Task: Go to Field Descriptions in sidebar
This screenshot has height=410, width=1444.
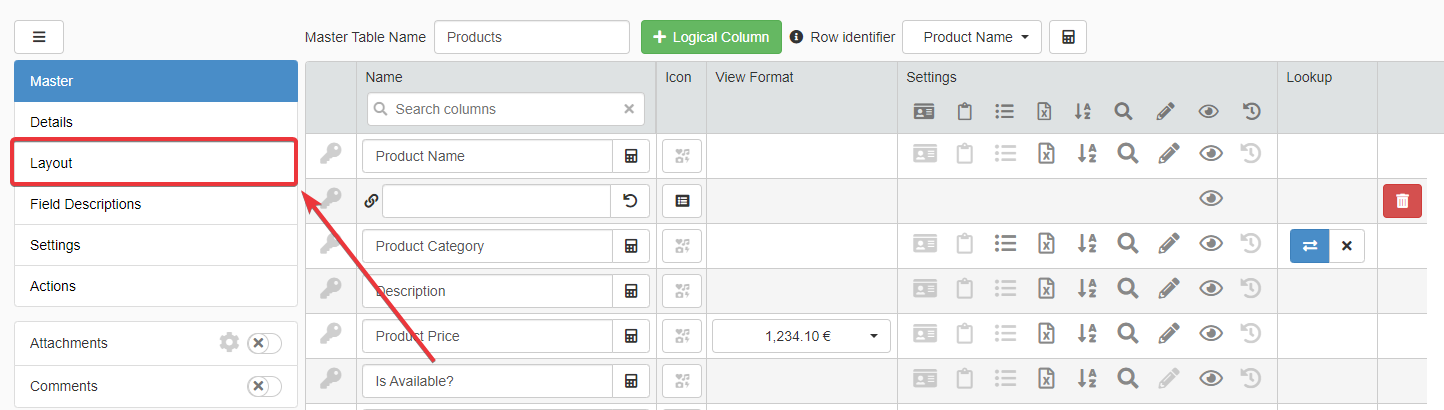Action: [155, 204]
